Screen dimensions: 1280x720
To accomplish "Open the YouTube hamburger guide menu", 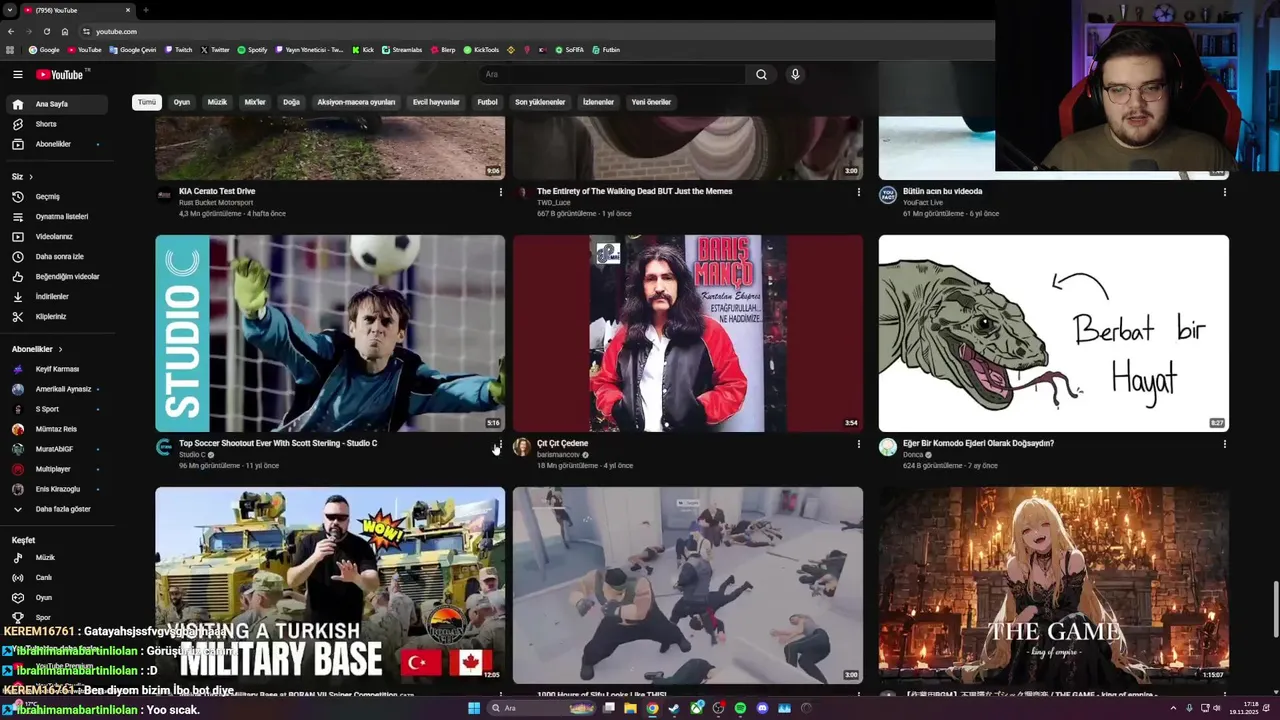I will point(17,75).
